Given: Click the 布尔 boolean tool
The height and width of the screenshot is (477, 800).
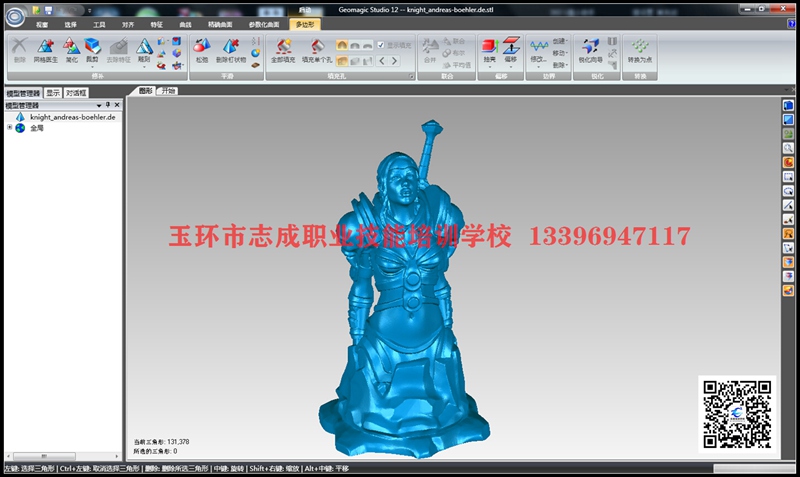Looking at the screenshot, I should pos(453,53).
